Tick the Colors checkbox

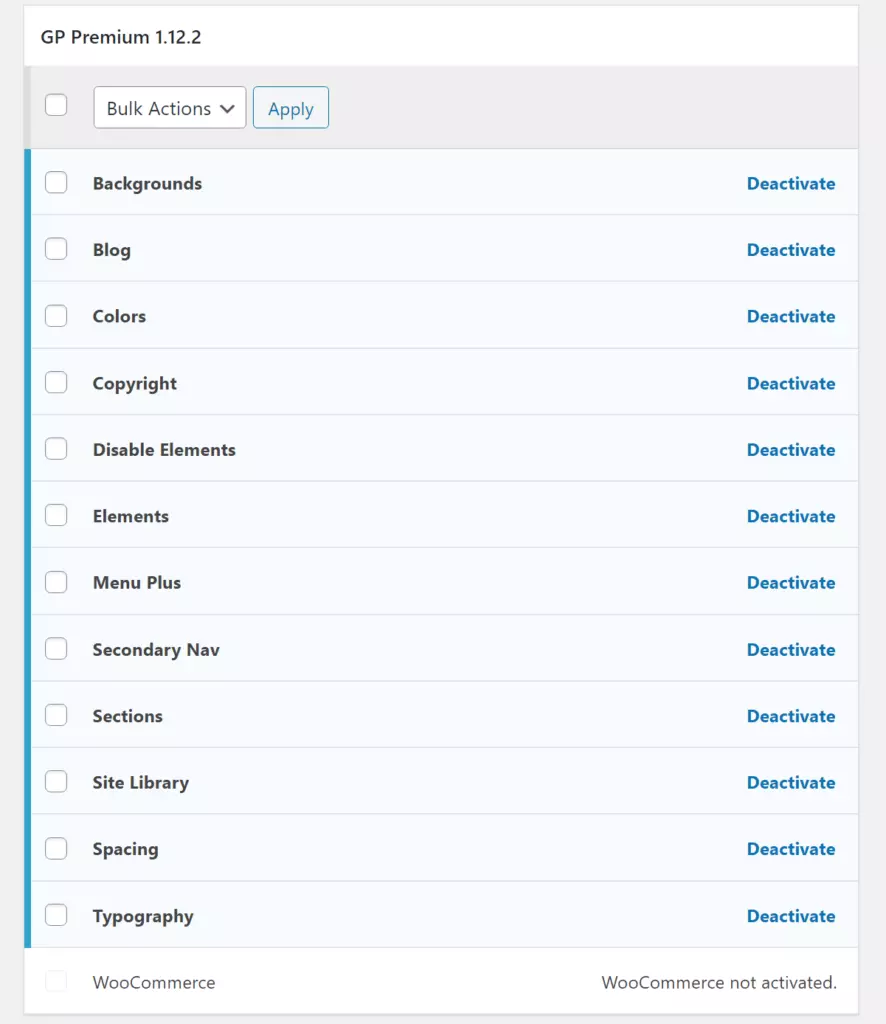click(x=56, y=315)
